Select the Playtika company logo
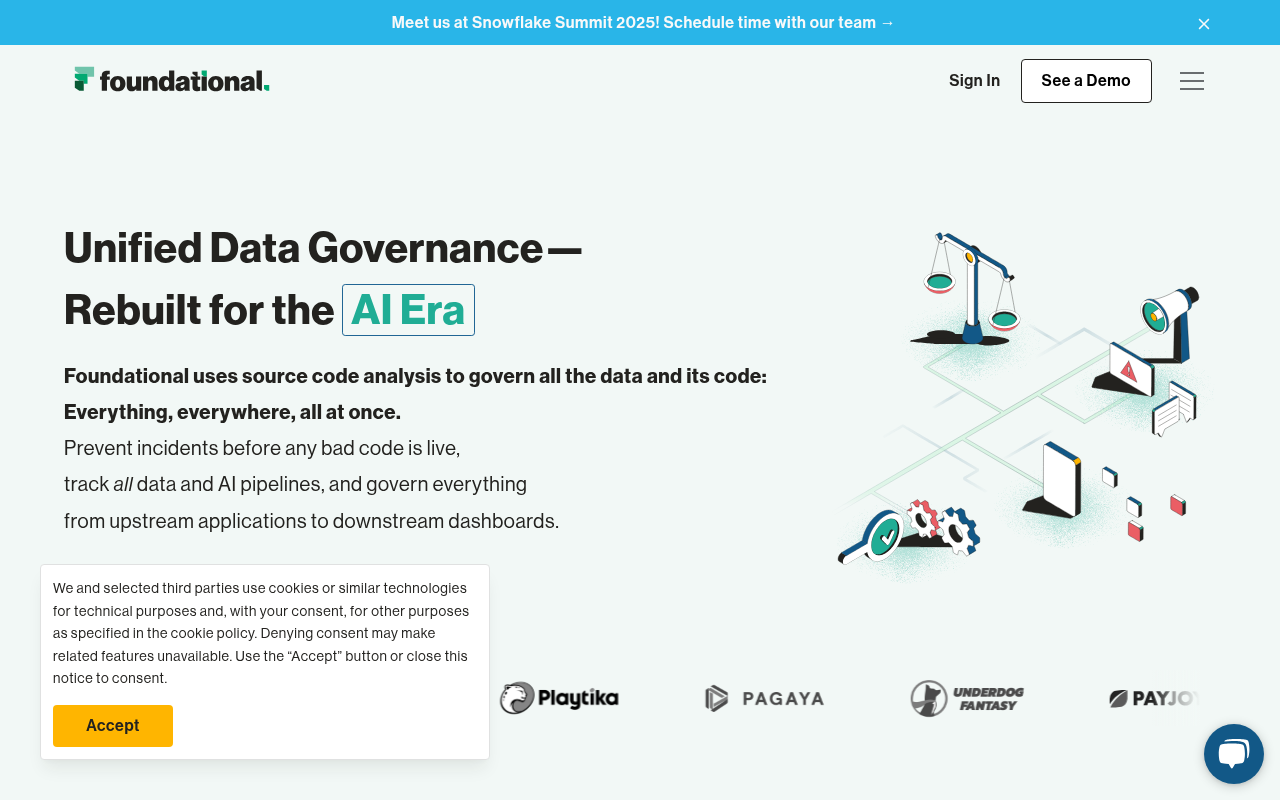Image resolution: width=1280 pixels, height=800 pixels. tap(560, 698)
